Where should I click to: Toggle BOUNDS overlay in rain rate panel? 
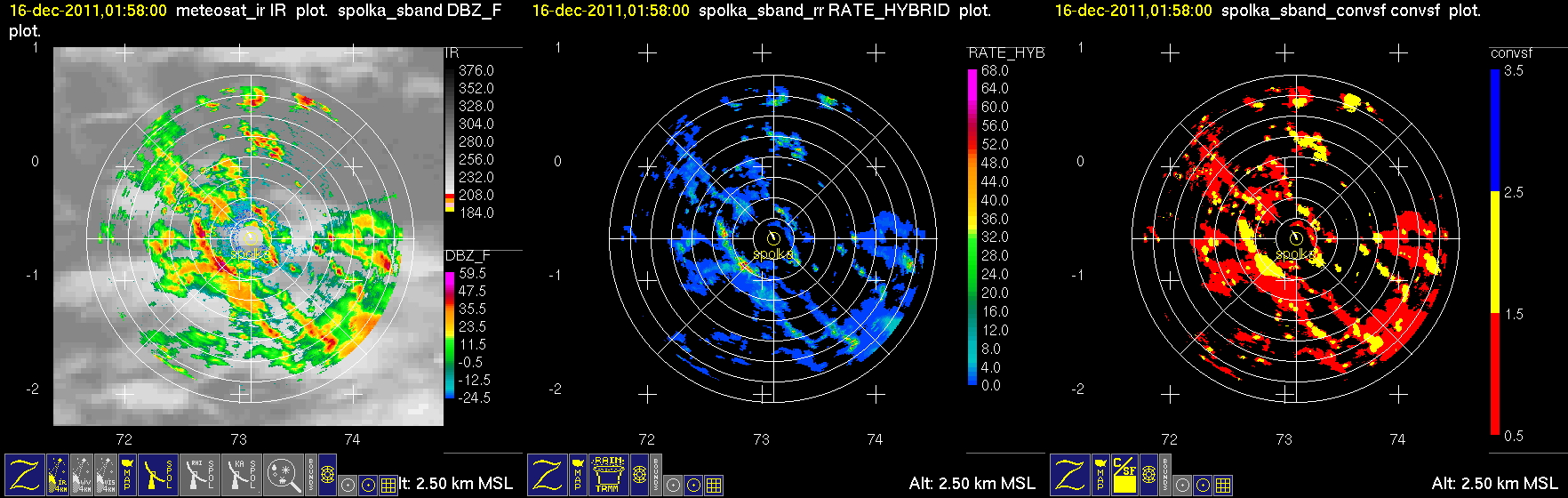656,475
